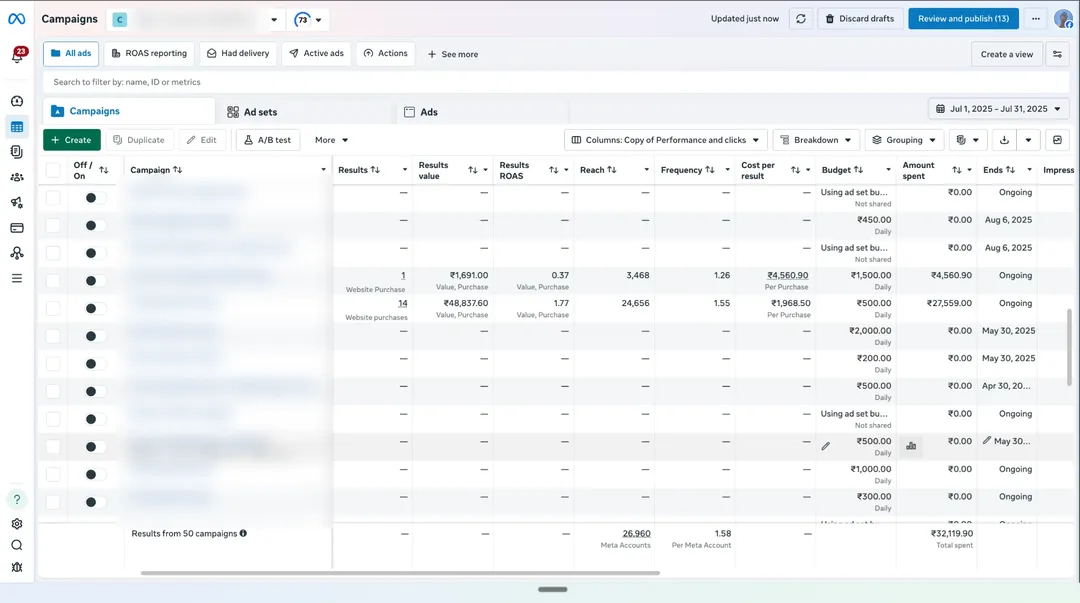Screen dimensions: 1080x603
Task: Switch to the Campaigns tab
Action: coord(129,111)
